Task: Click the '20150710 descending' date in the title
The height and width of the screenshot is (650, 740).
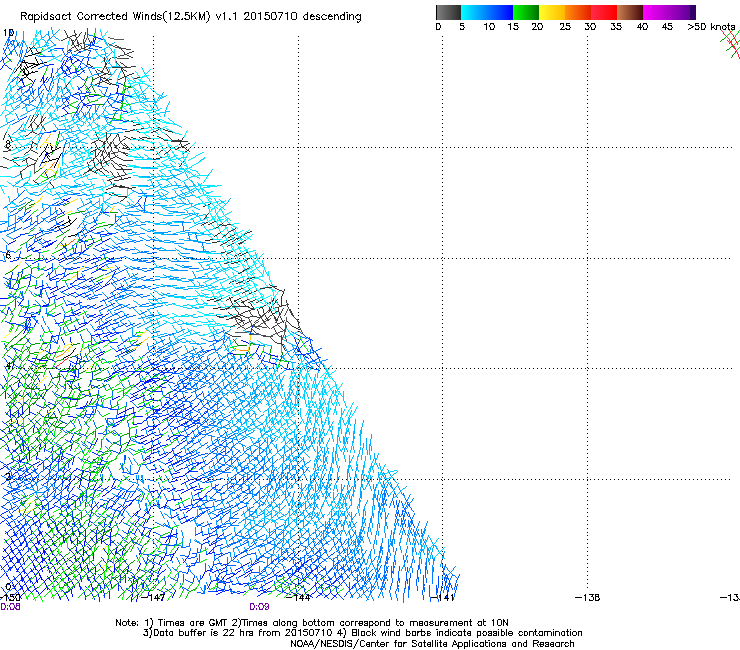Action: coord(303,17)
